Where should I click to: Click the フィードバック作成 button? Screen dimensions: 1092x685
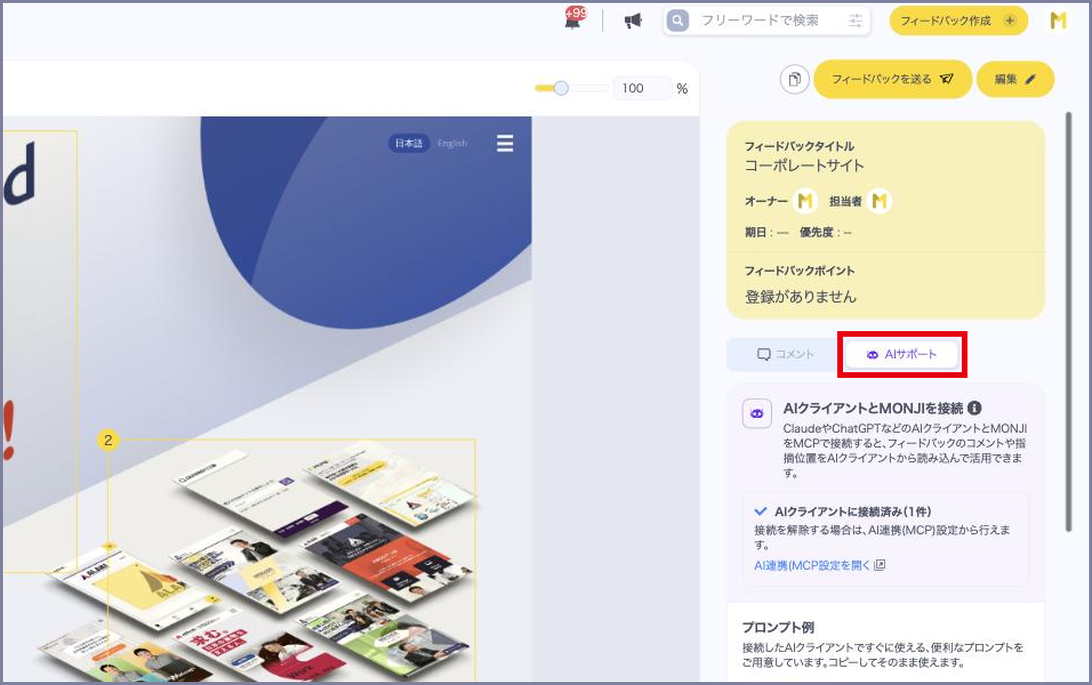(958, 21)
